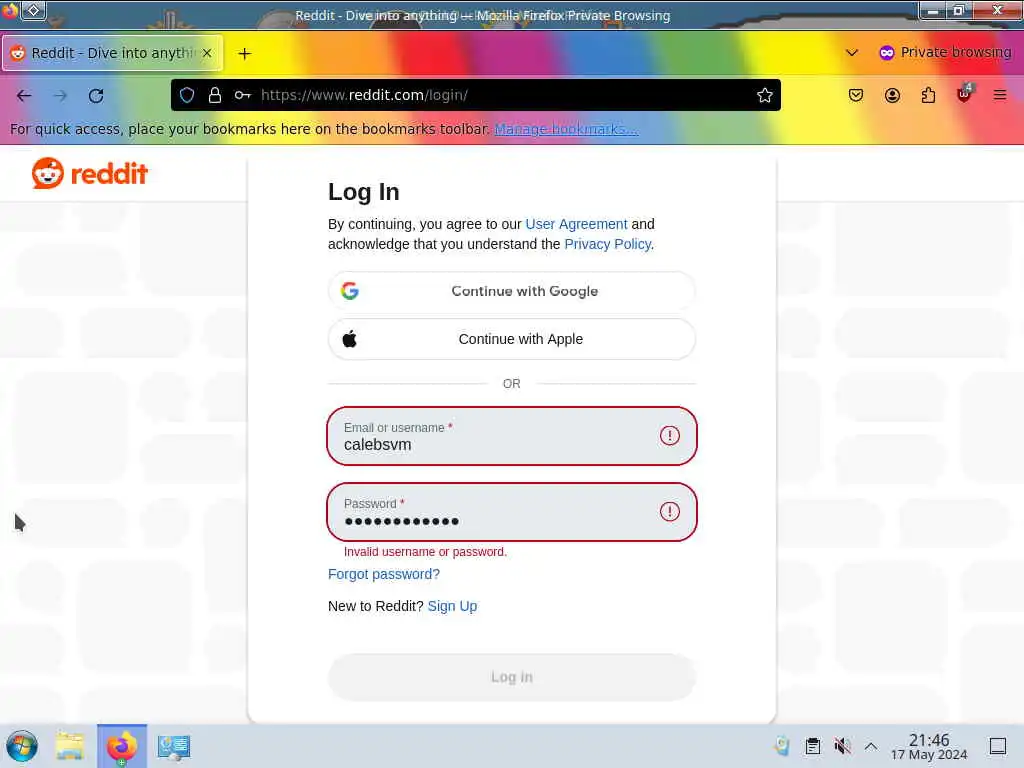Screen dimensions: 1024x768
Task: Click the OR divider label
Action: click(x=511, y=383)
